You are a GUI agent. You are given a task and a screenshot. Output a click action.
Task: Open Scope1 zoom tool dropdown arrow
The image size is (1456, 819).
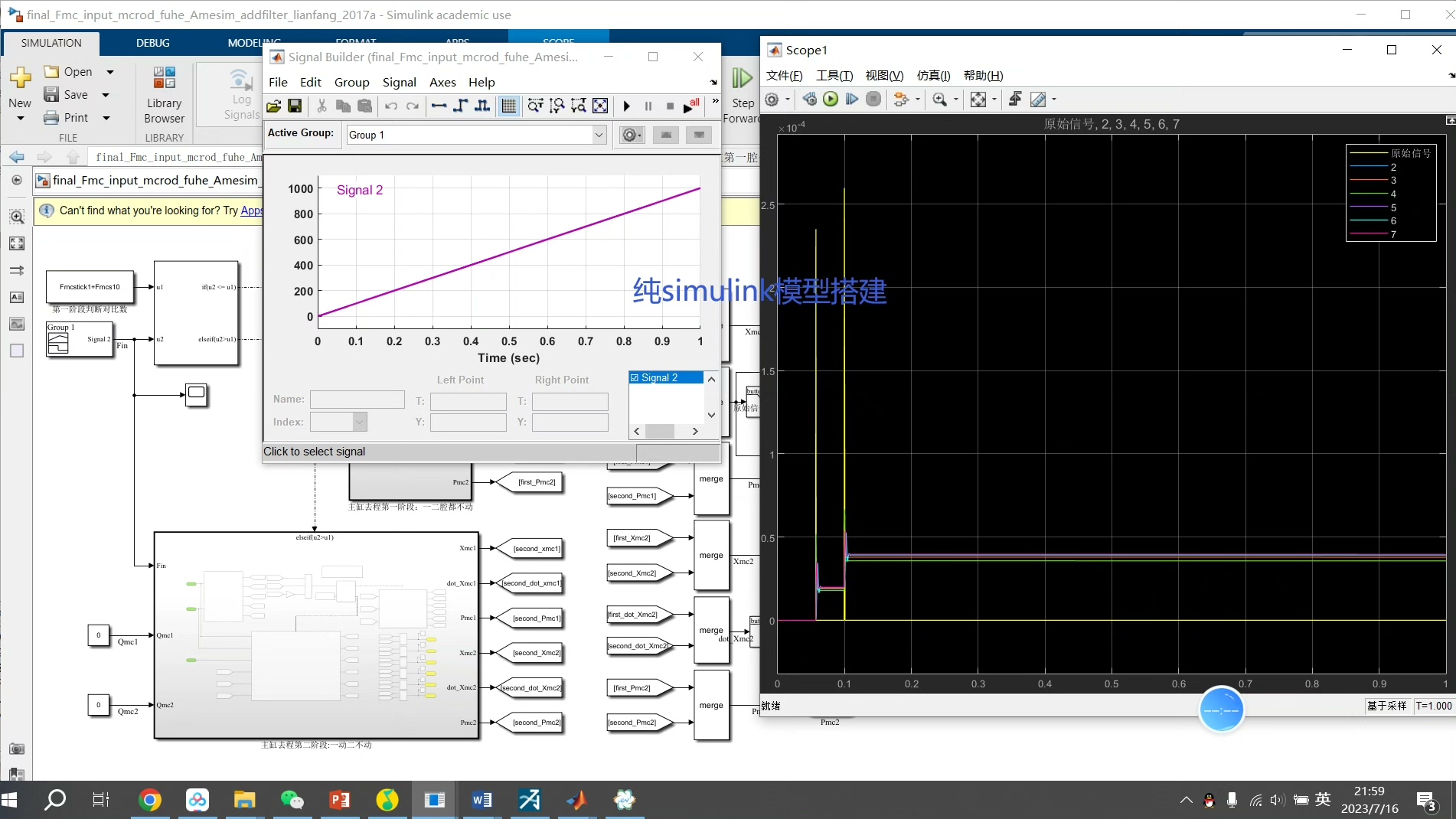(956, 100)
